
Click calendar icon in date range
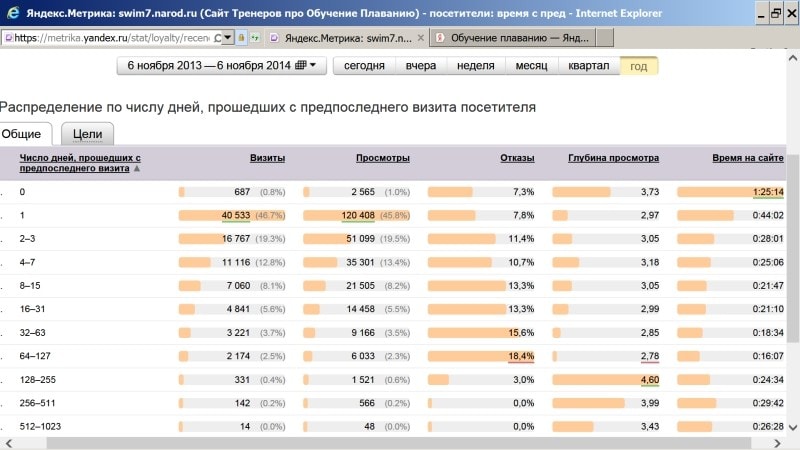pos(301,65)
